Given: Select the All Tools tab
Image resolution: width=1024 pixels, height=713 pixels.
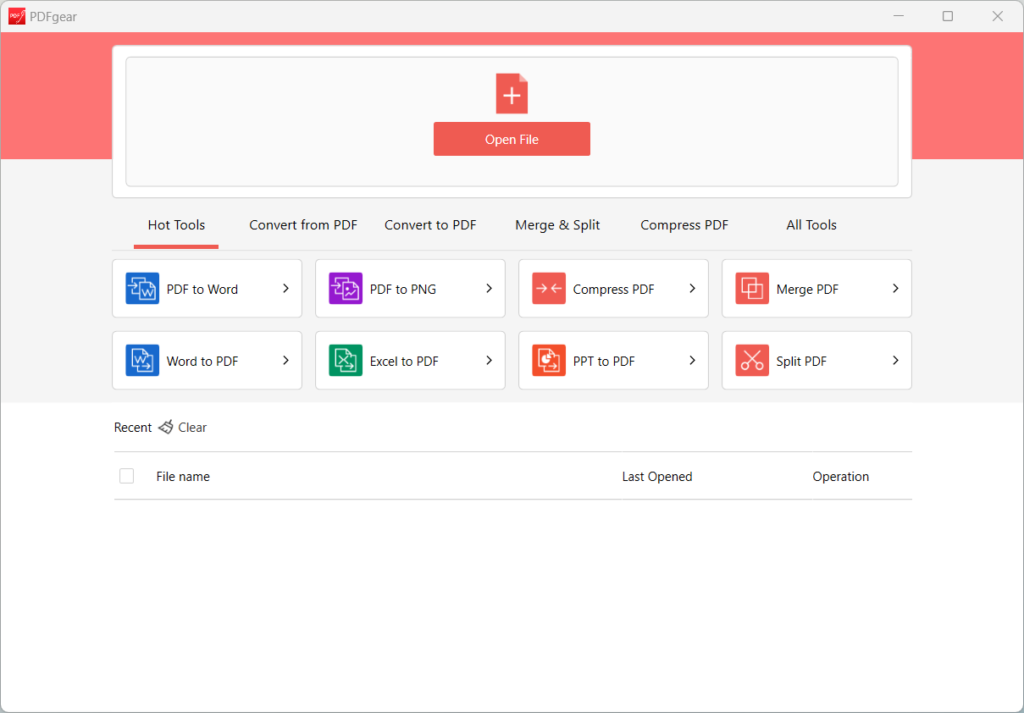Looking at the screenshot, I should pyautogui.click(x=811, y=225).
